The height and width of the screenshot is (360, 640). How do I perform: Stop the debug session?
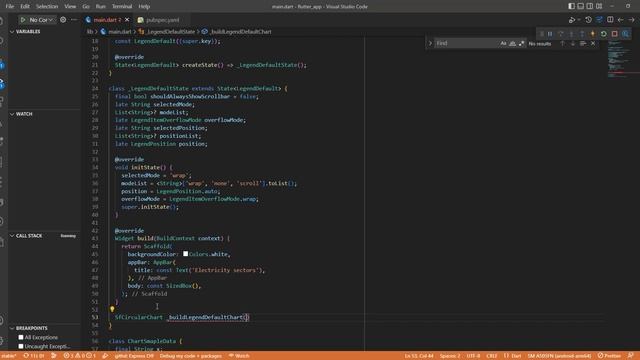point(614,34)
